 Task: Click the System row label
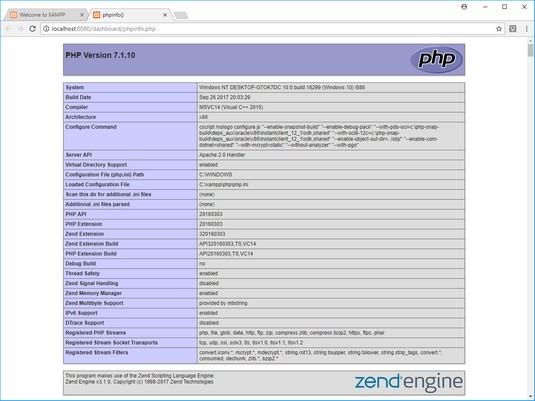tap(75, 87)
